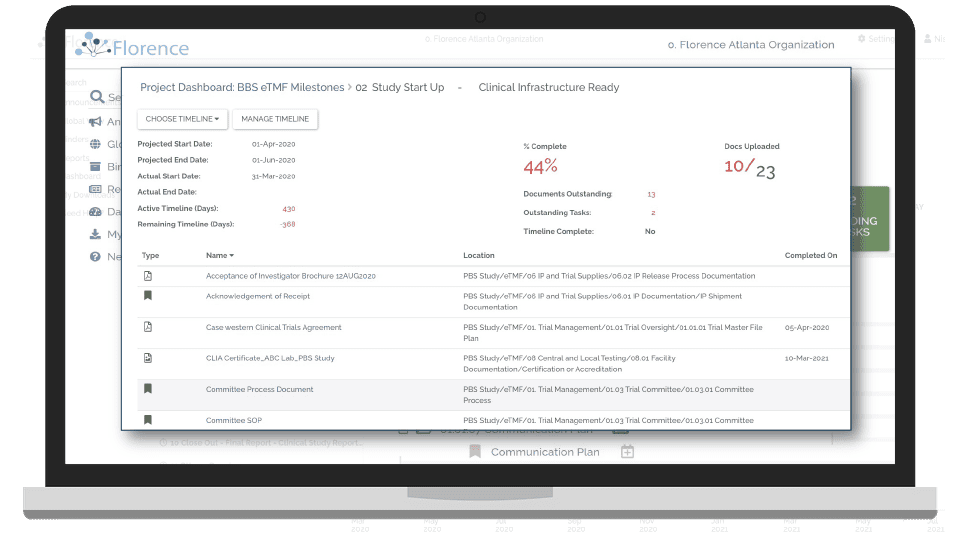The image size is (960, 540).
Task: Click placeholder bookmark icon for Acknowledgement of Receipt
Action: [148, 296]
